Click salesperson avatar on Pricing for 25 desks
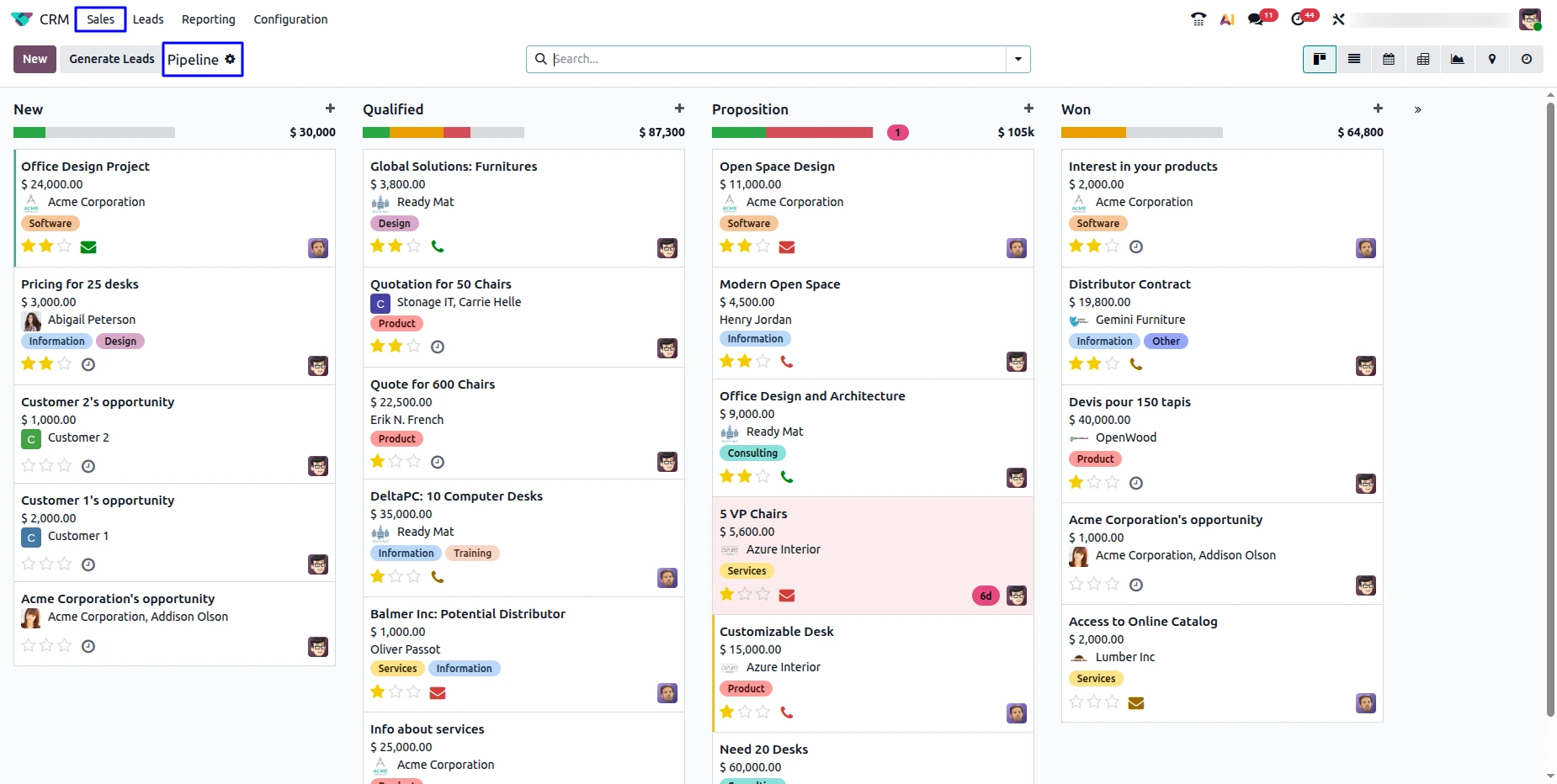The height and width of the screenshot is (784, 1557). pos(318,366)
